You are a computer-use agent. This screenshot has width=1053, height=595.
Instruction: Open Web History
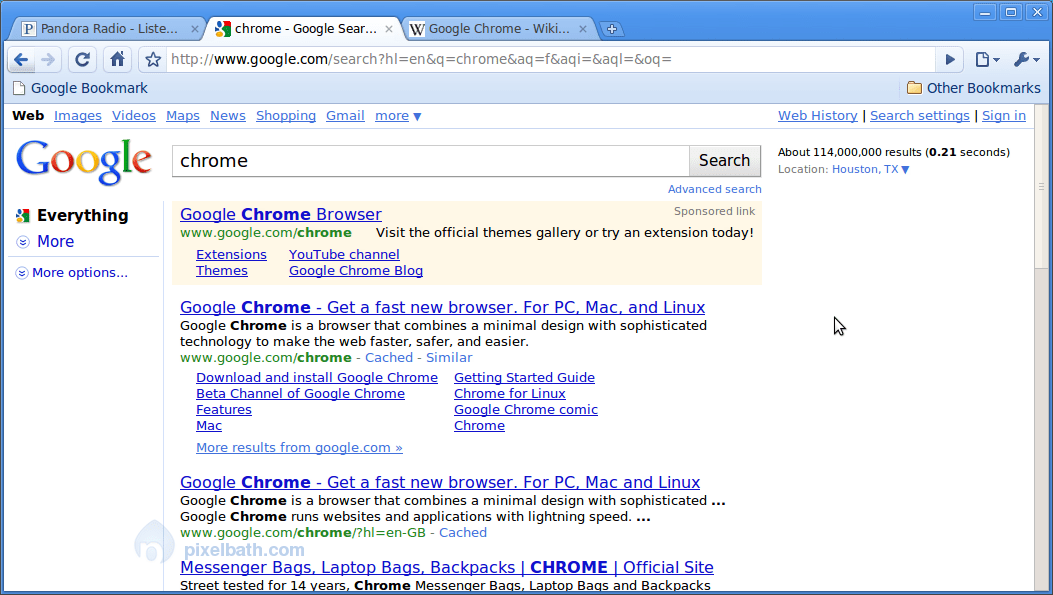(817, 116)
